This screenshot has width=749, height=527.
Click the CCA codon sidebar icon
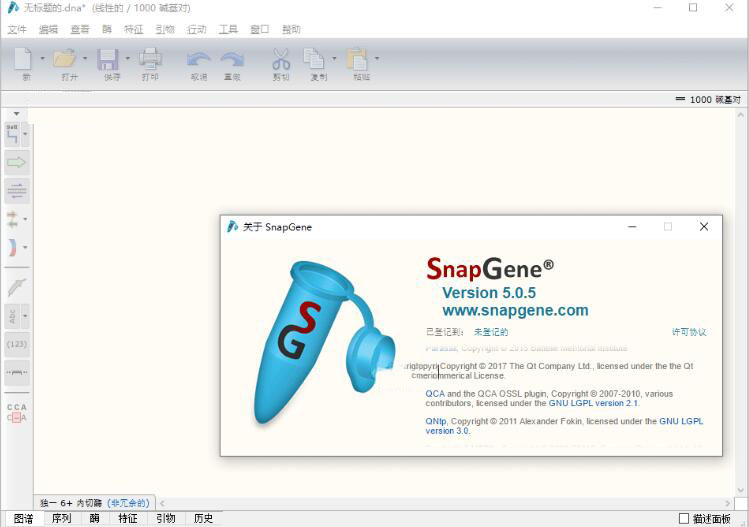click(x=16, y=412)
